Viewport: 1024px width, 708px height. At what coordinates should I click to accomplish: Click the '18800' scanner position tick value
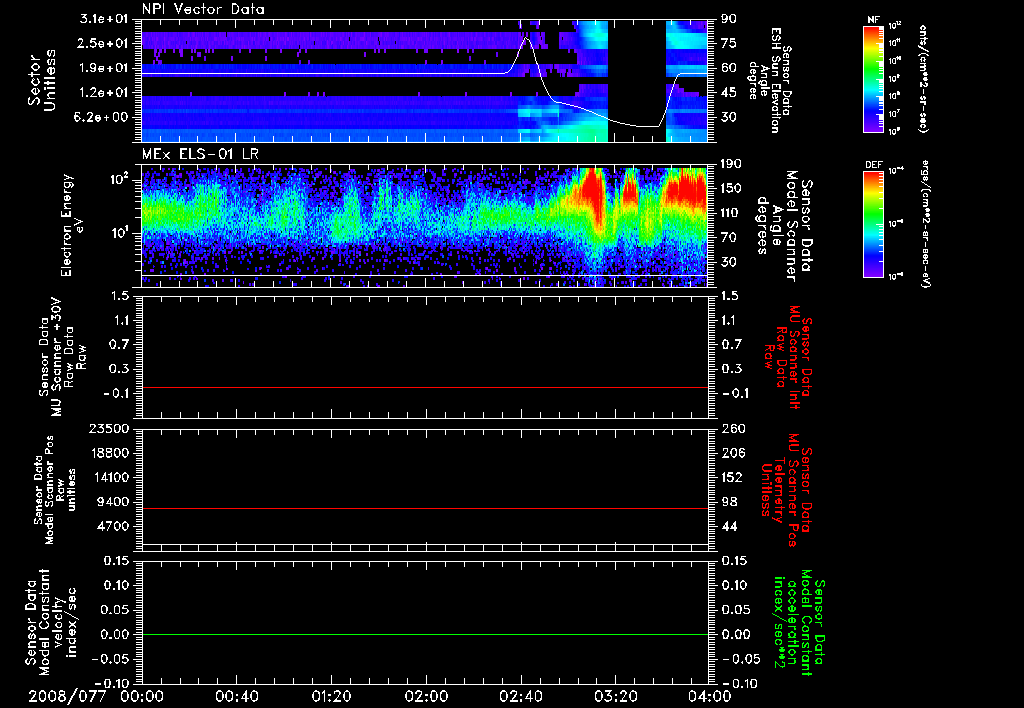(109, 453)
